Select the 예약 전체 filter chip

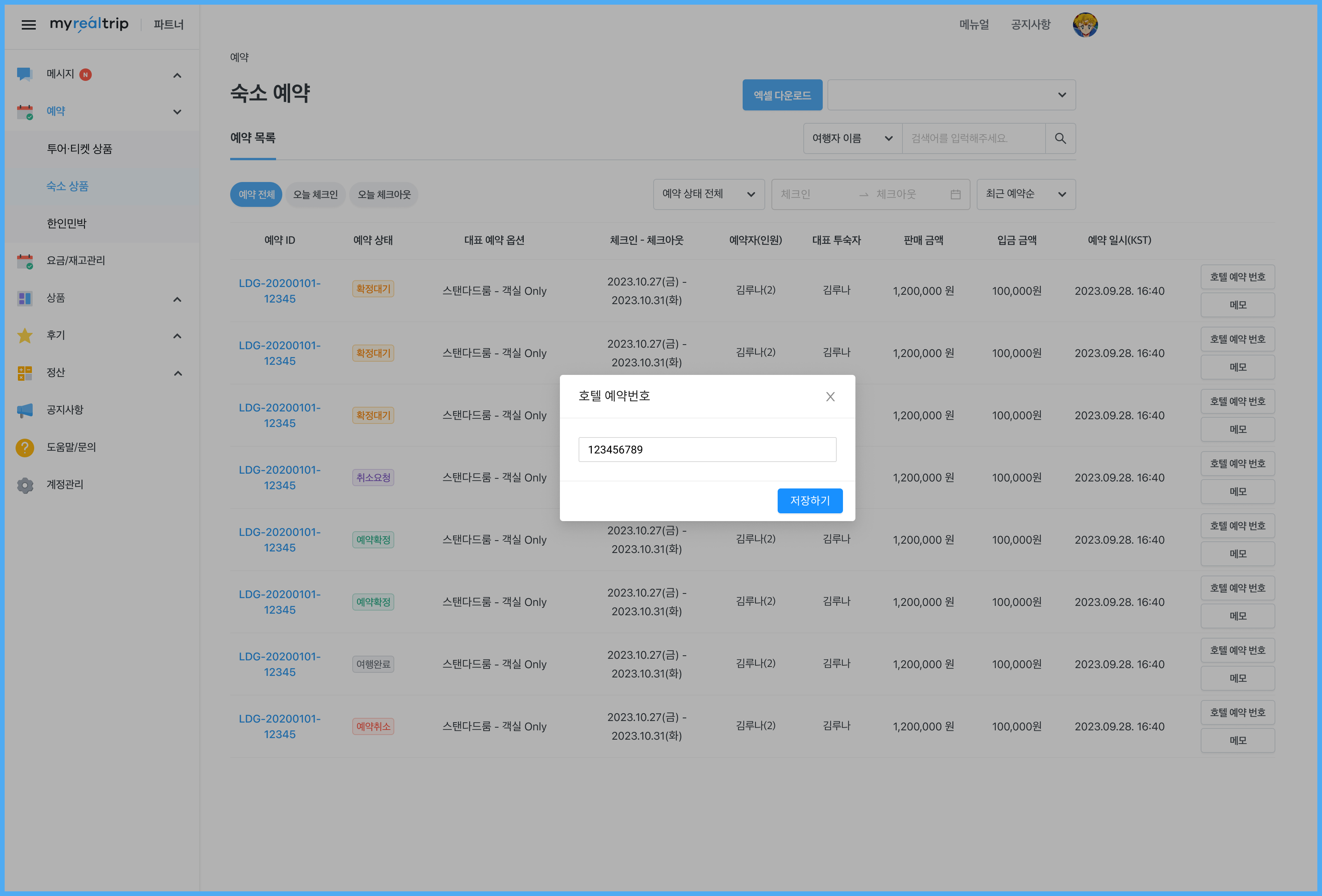point(256,194)
